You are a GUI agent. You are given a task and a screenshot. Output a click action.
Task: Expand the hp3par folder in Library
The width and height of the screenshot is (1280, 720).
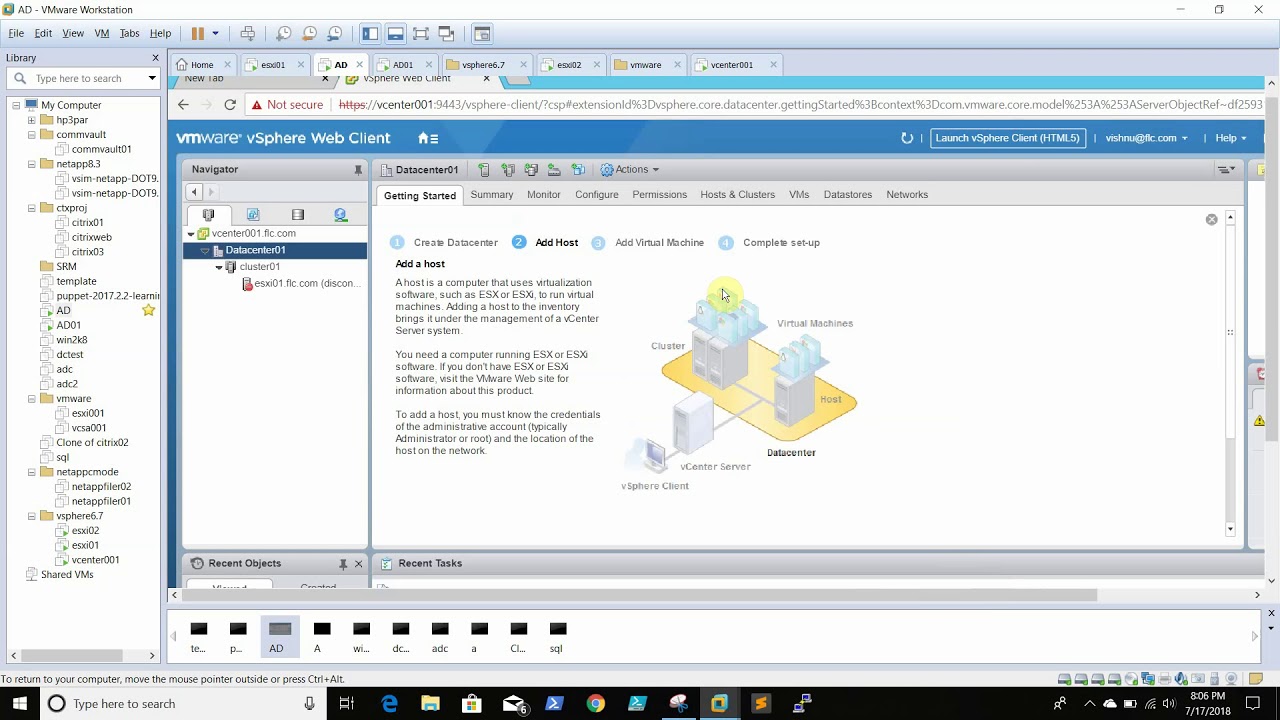32,120
